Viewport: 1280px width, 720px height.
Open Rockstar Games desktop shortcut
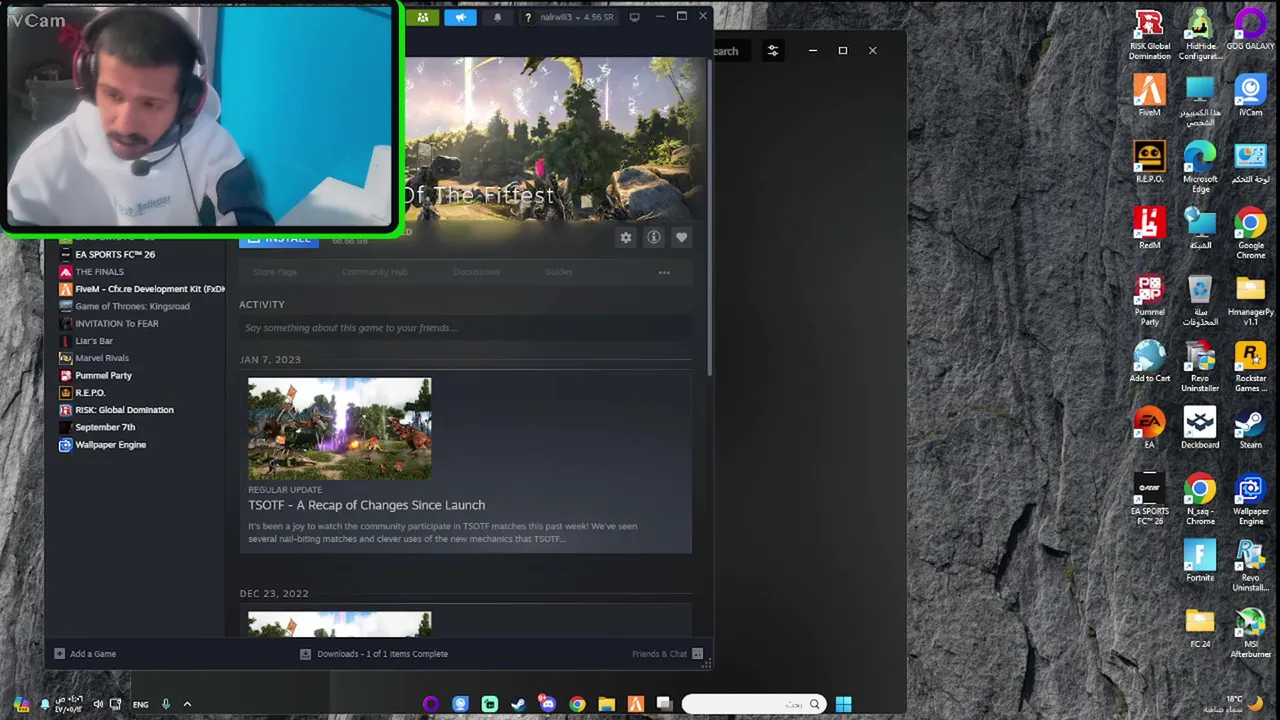point(1250,366)
